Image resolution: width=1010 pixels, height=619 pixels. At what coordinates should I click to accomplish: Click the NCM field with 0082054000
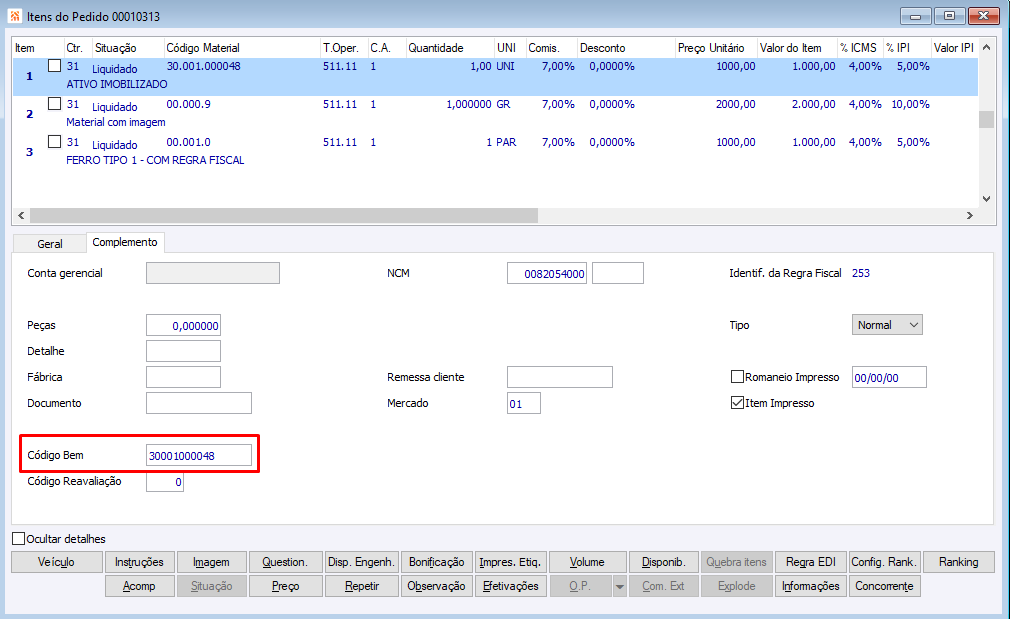(547, 273)
